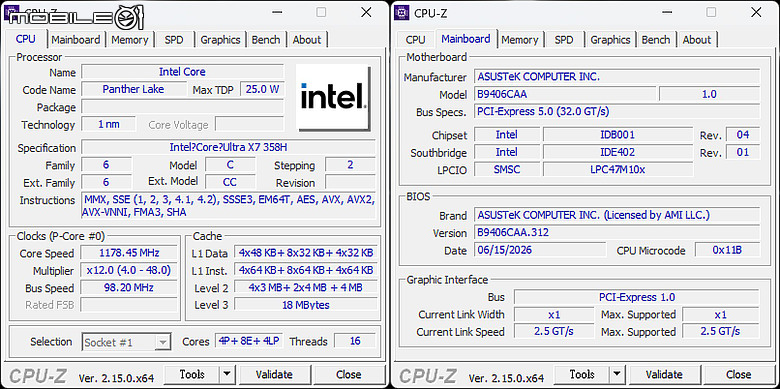Click the Current Link Speed '2.5 GT/s' value

[554, 331]
